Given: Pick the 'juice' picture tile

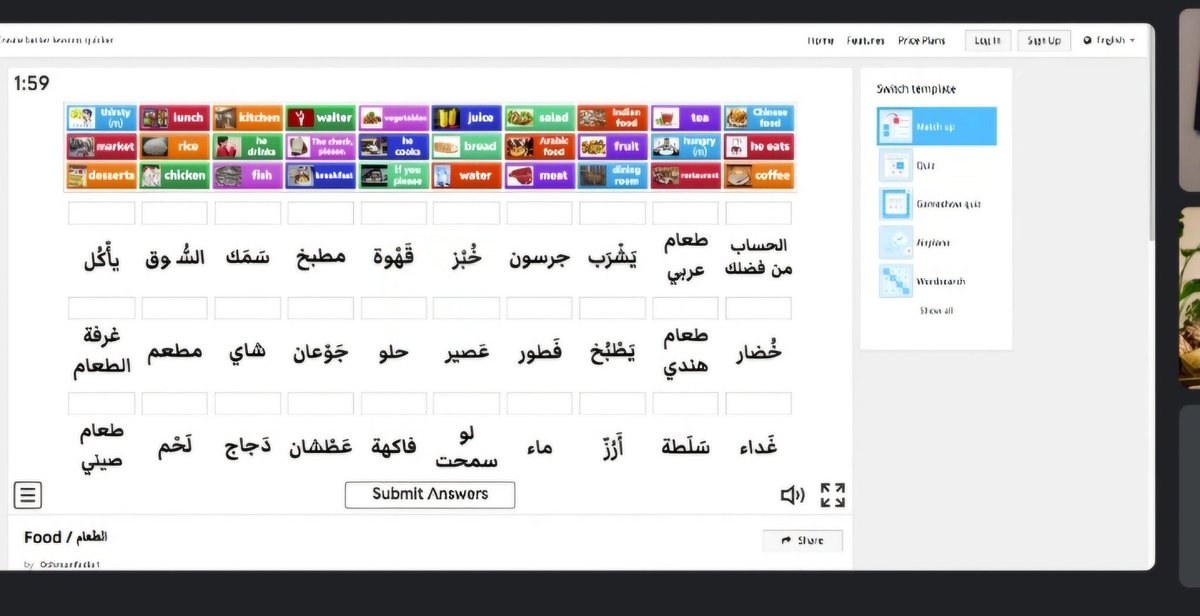Looking at the screenshot, I should (x=467, y=117).
